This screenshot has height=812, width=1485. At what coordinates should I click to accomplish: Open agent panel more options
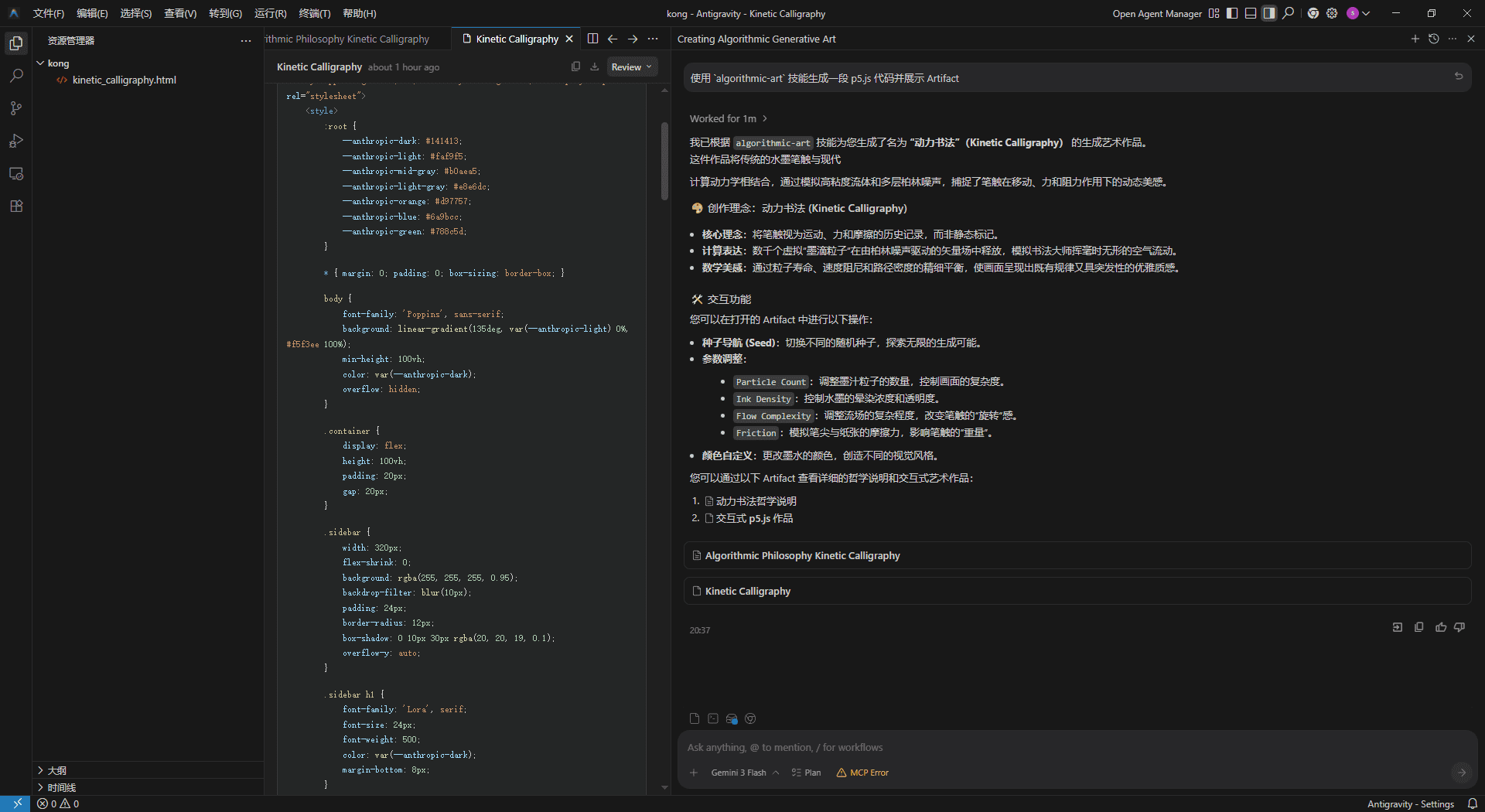point(1453,39)
